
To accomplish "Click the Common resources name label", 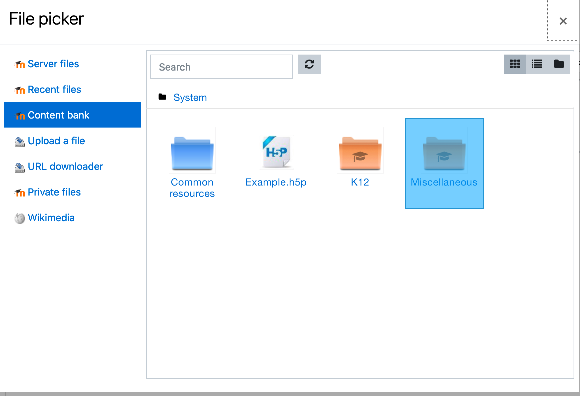I will click(192, 188).
